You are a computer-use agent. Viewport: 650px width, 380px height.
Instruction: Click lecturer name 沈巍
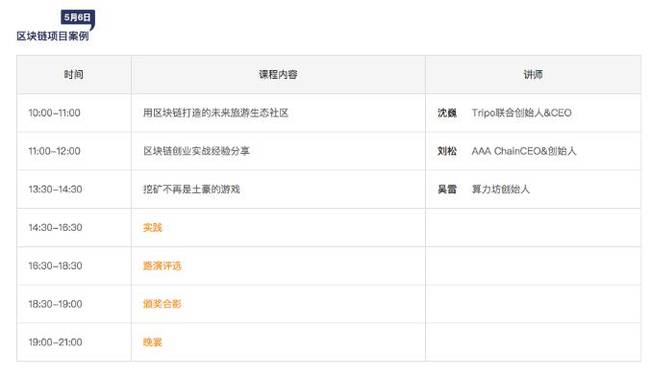click(x=447, y=113)
